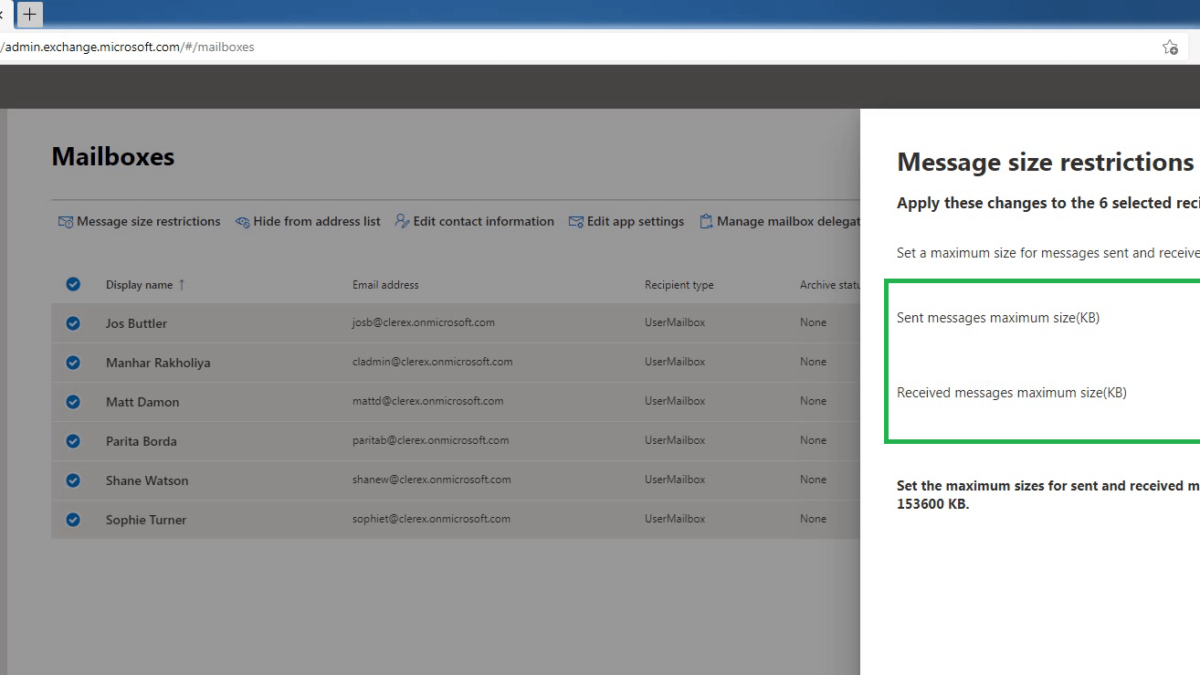Image resolution: width=1200 pixels, height=675 pixels.
Task: Click the Edit contact information person icon
Action: [x=402, y=221]
